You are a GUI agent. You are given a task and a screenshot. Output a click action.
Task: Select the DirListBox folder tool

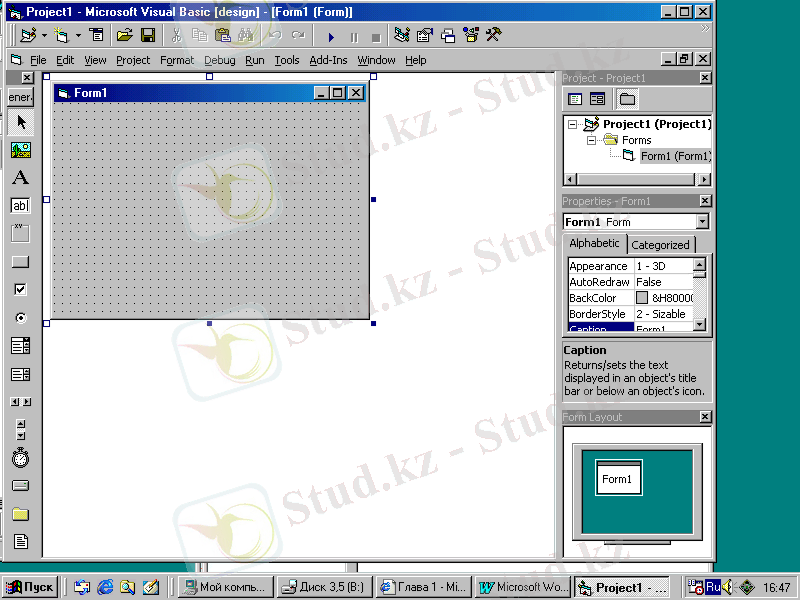[20, 514]
